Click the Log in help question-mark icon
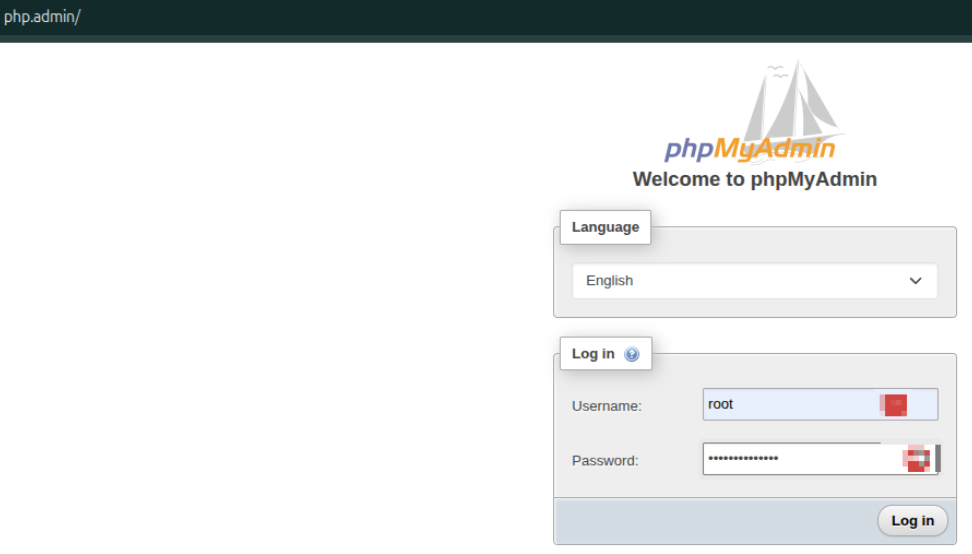Viewport: 972px width, 554px height. click(x=631, y=354)
